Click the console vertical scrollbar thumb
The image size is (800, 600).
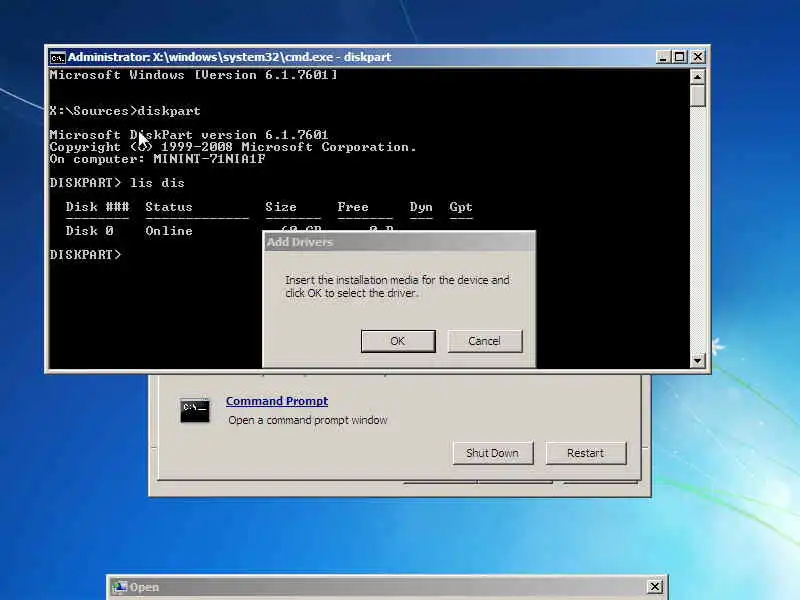pos(697,95)
